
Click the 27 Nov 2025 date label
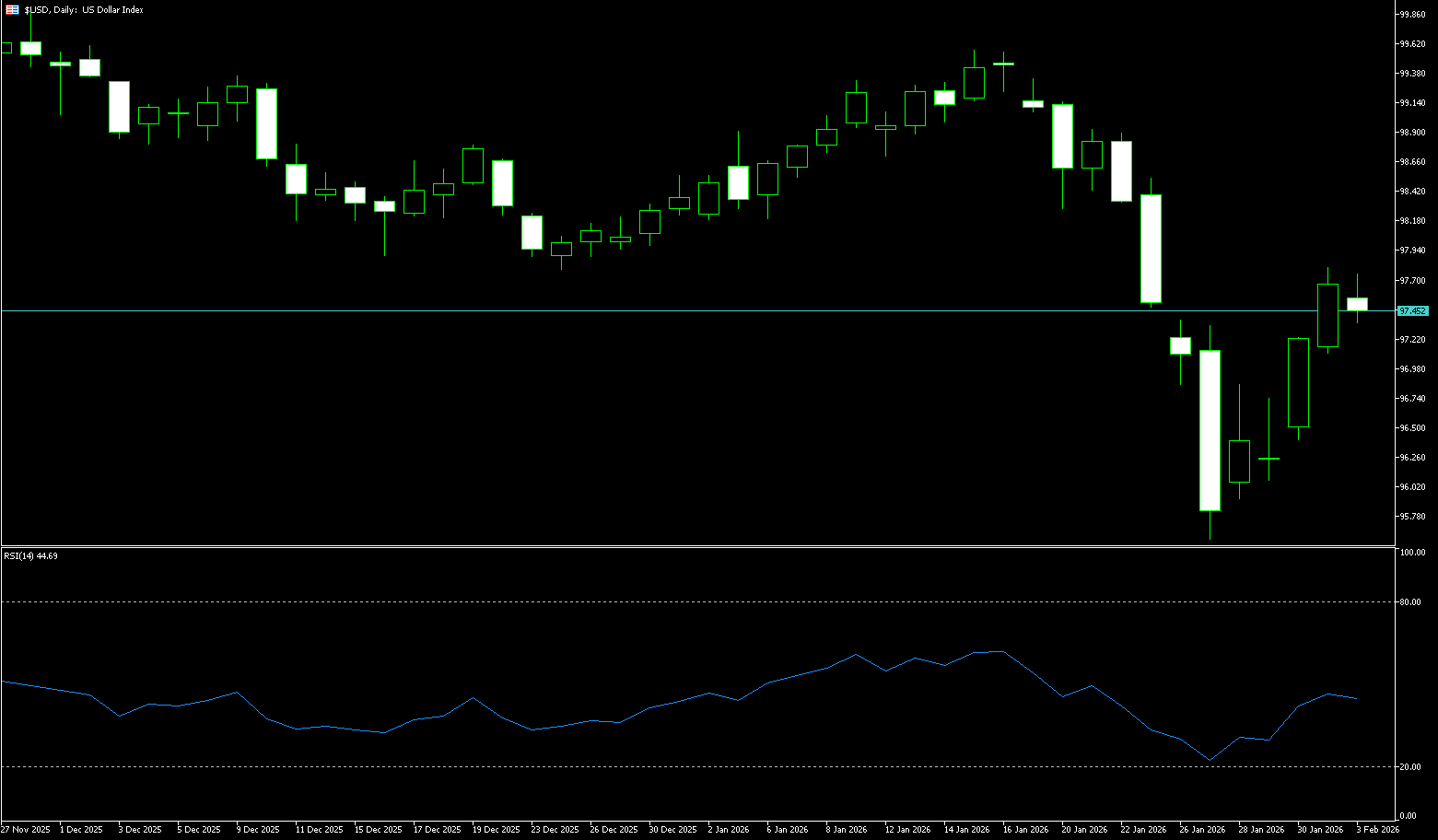(25, 830)
